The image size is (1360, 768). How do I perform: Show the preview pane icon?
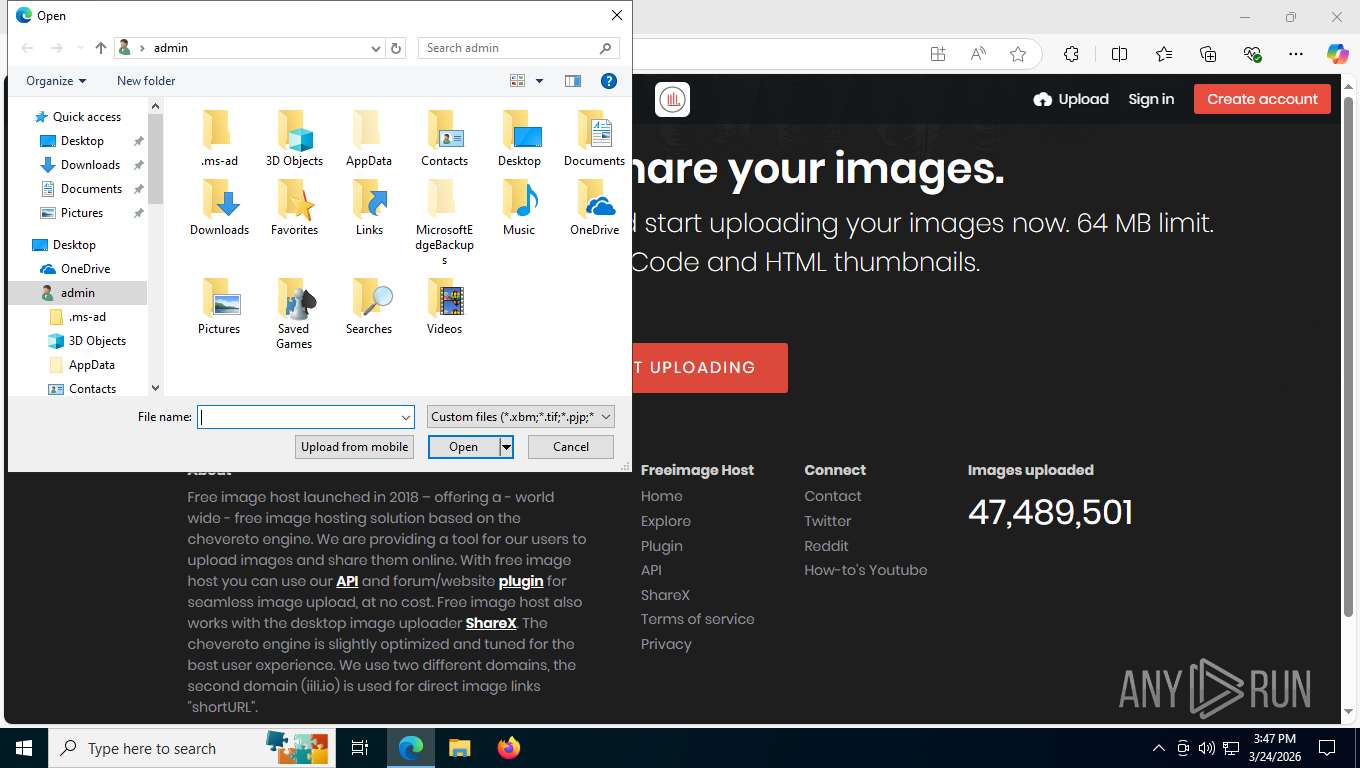tap(573, 81)
